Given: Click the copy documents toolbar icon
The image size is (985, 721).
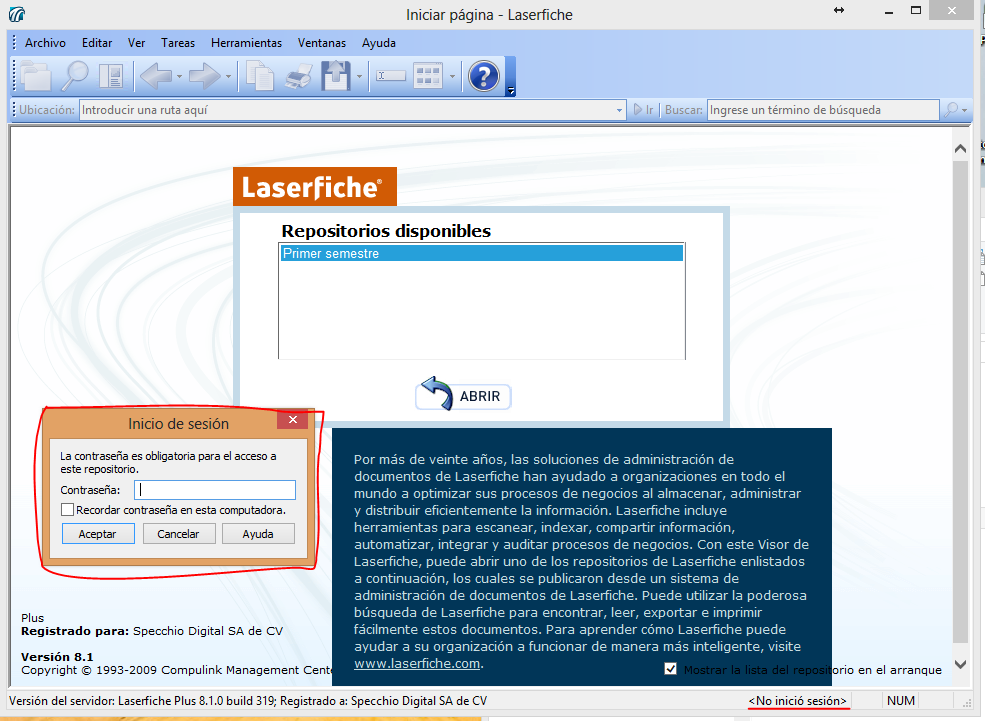Looking at the screenshot, I should (x=260, y=76).
